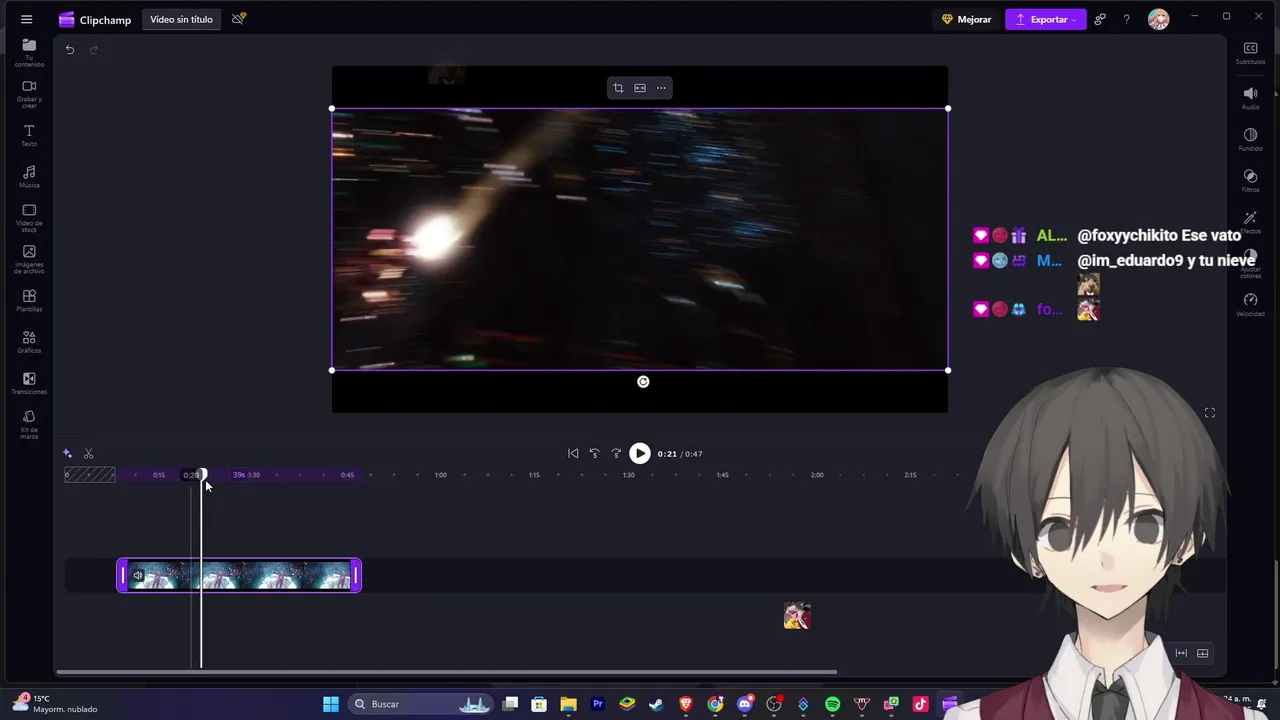Open the help question mark

coord(1126,19)
